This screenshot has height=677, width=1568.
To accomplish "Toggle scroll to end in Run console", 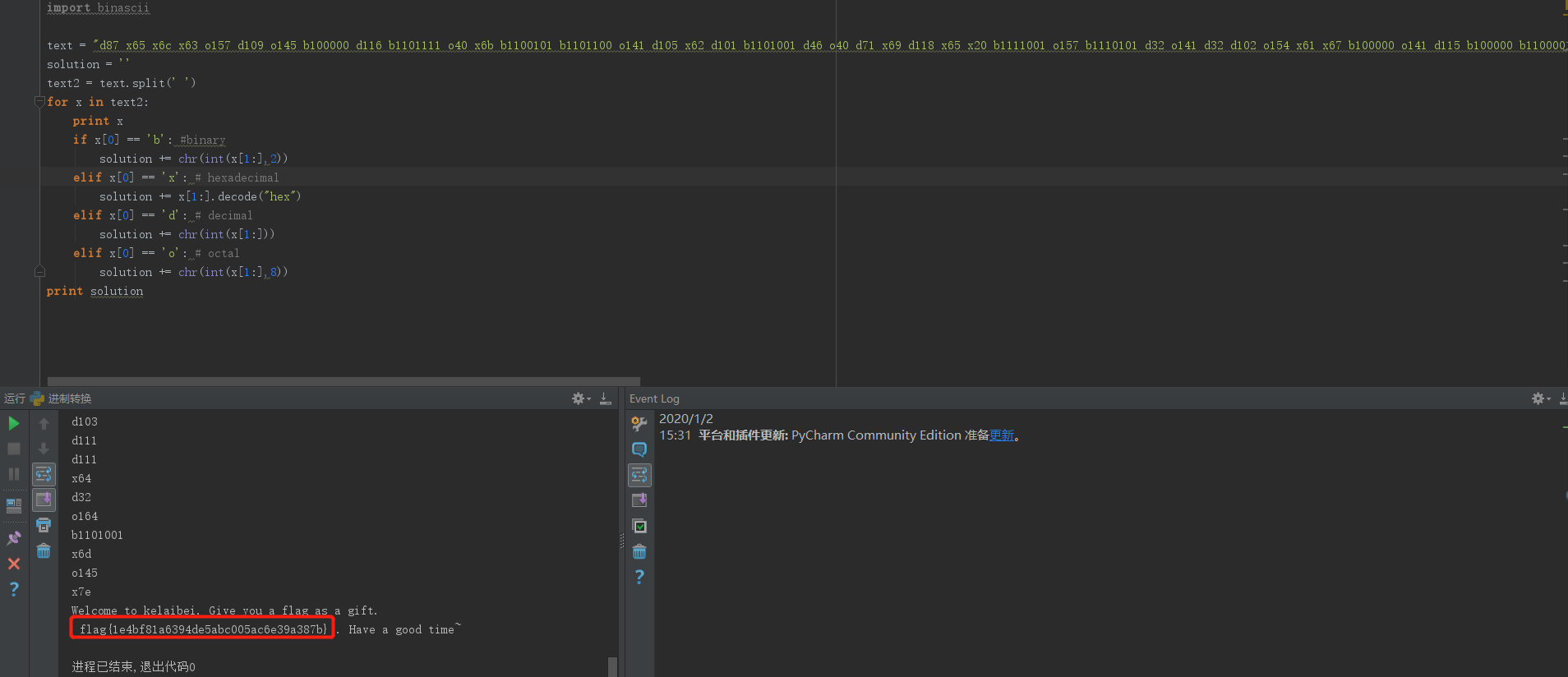I will [44, 500].
